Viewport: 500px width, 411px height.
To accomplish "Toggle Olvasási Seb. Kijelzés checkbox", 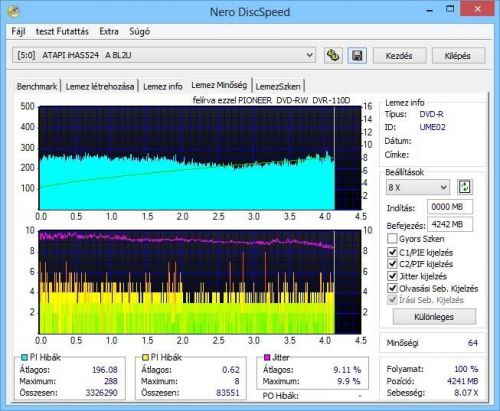I will tap(392, 288).
